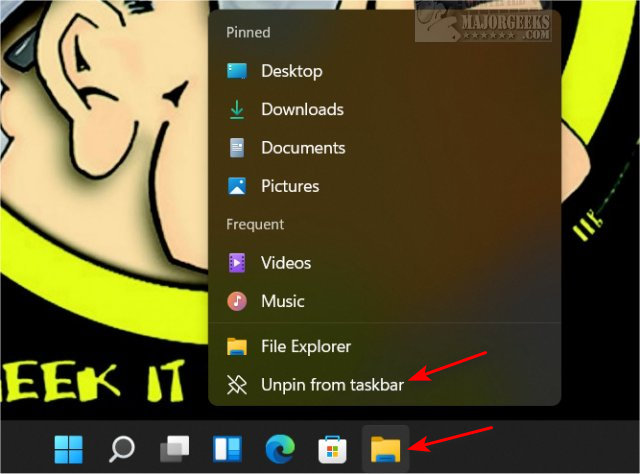Viewport: 640px width, 474px height.
Task: Open pinned Pictures entry
Action: click(x=384, y=186)
